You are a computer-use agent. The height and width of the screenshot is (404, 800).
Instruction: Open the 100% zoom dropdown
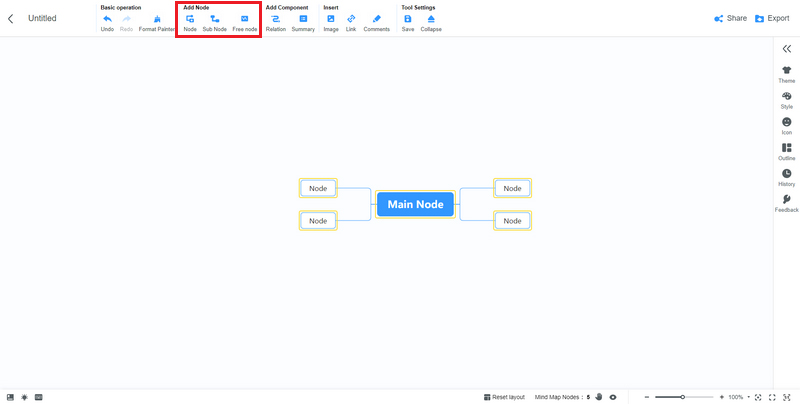pos(739,397)
